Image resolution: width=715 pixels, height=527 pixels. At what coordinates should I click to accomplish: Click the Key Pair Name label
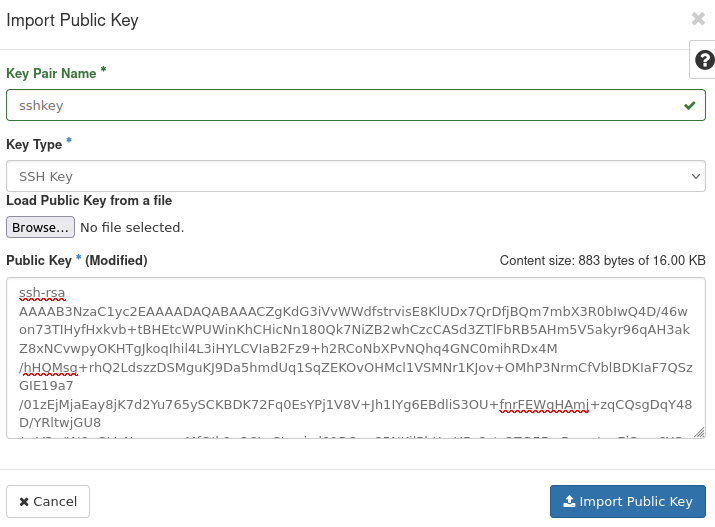click(51, 73)
